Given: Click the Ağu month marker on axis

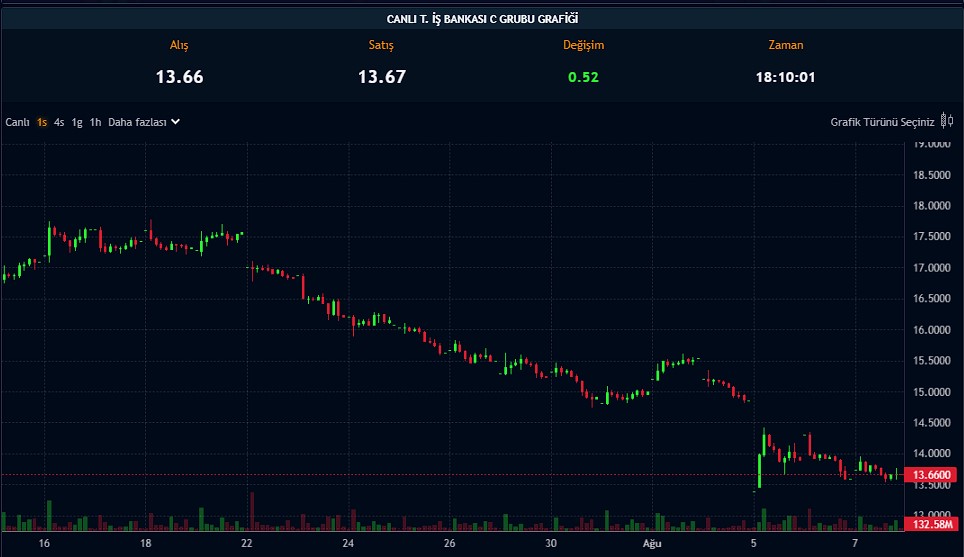Looking at the screenshot, I should (x=652, y=543).
